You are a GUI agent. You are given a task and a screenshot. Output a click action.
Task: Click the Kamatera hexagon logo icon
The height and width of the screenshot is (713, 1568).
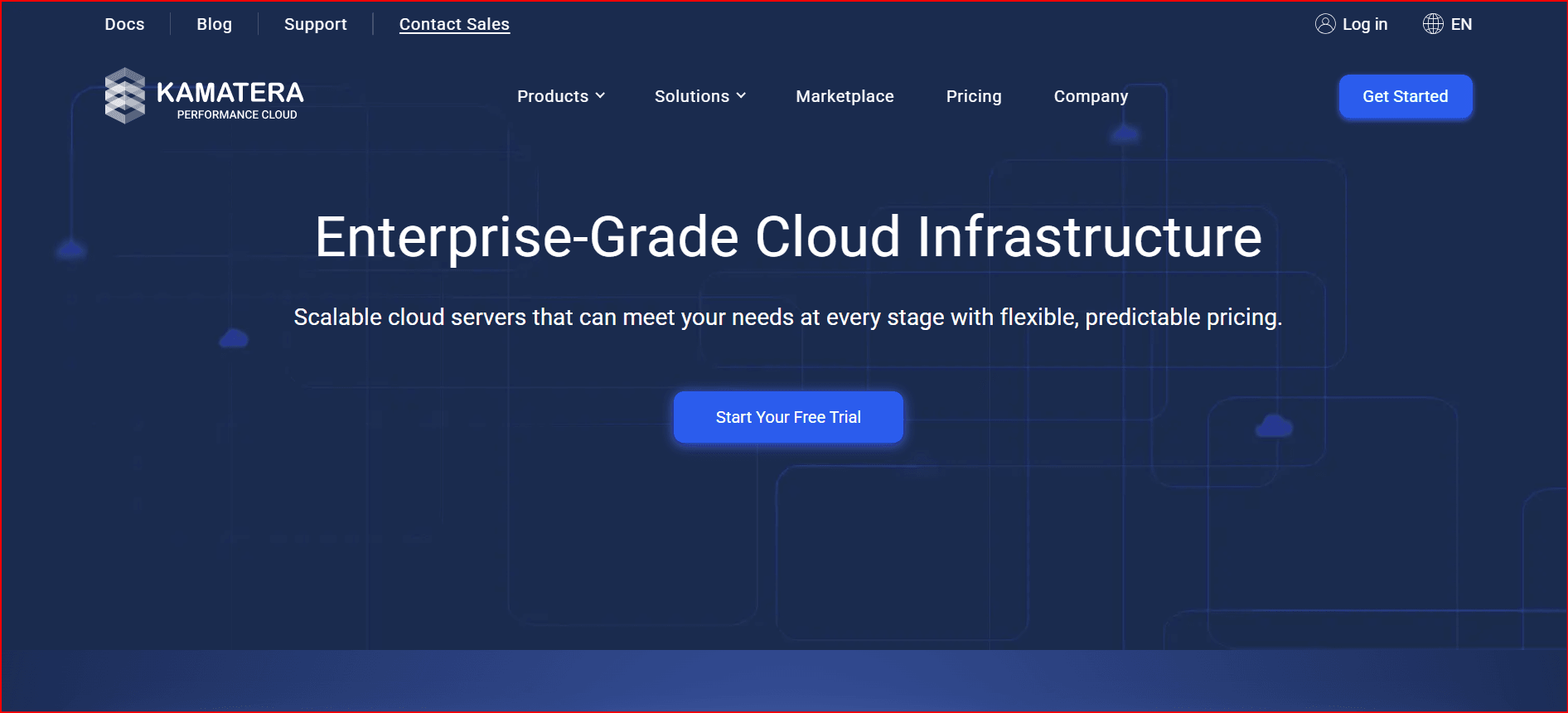point(125,96)
